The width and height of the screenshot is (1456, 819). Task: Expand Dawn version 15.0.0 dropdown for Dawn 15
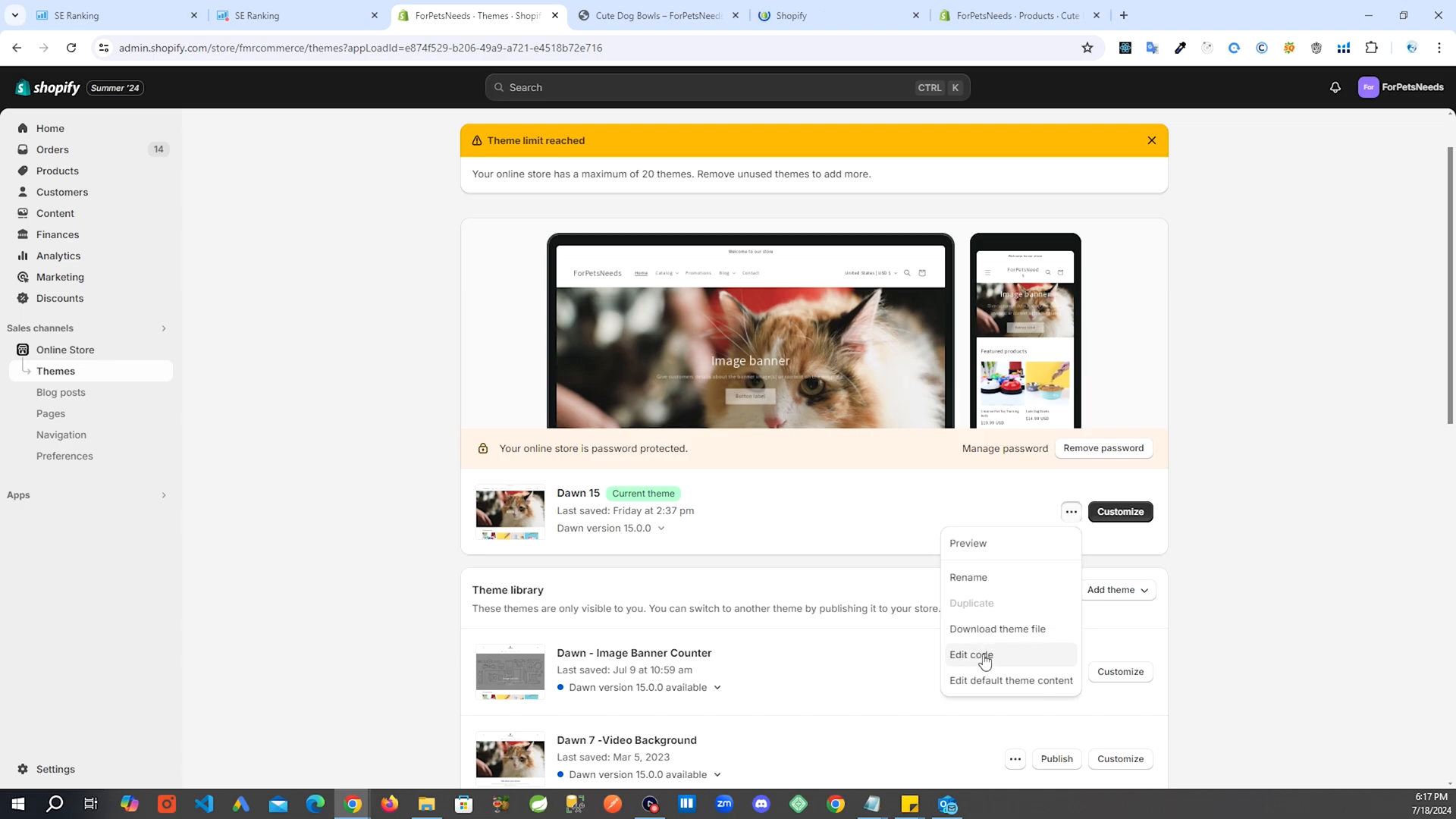pos(661,529)
